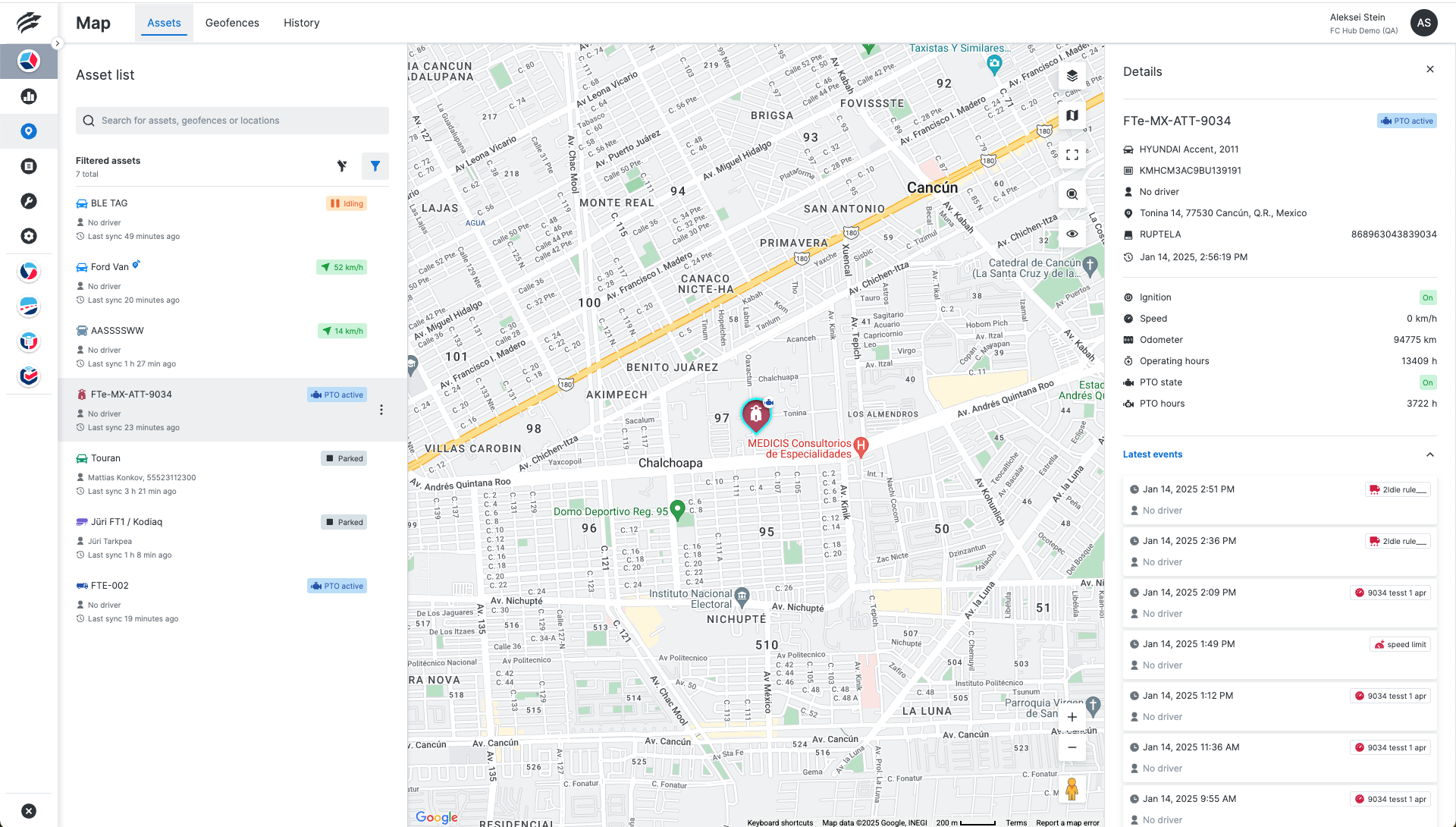The image size is (1456, 827).
Task: Click the clear filters icon
Action: pos(342,166)
